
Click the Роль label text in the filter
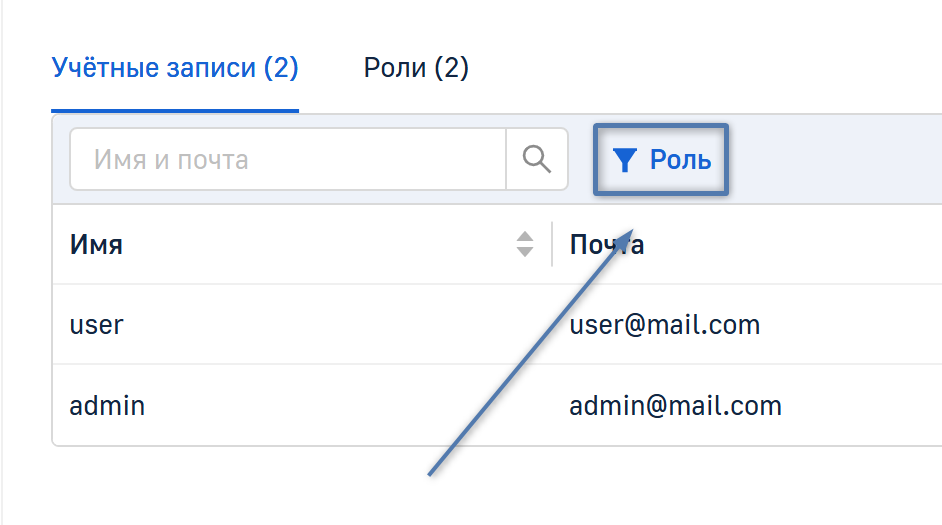click(680, 160)
